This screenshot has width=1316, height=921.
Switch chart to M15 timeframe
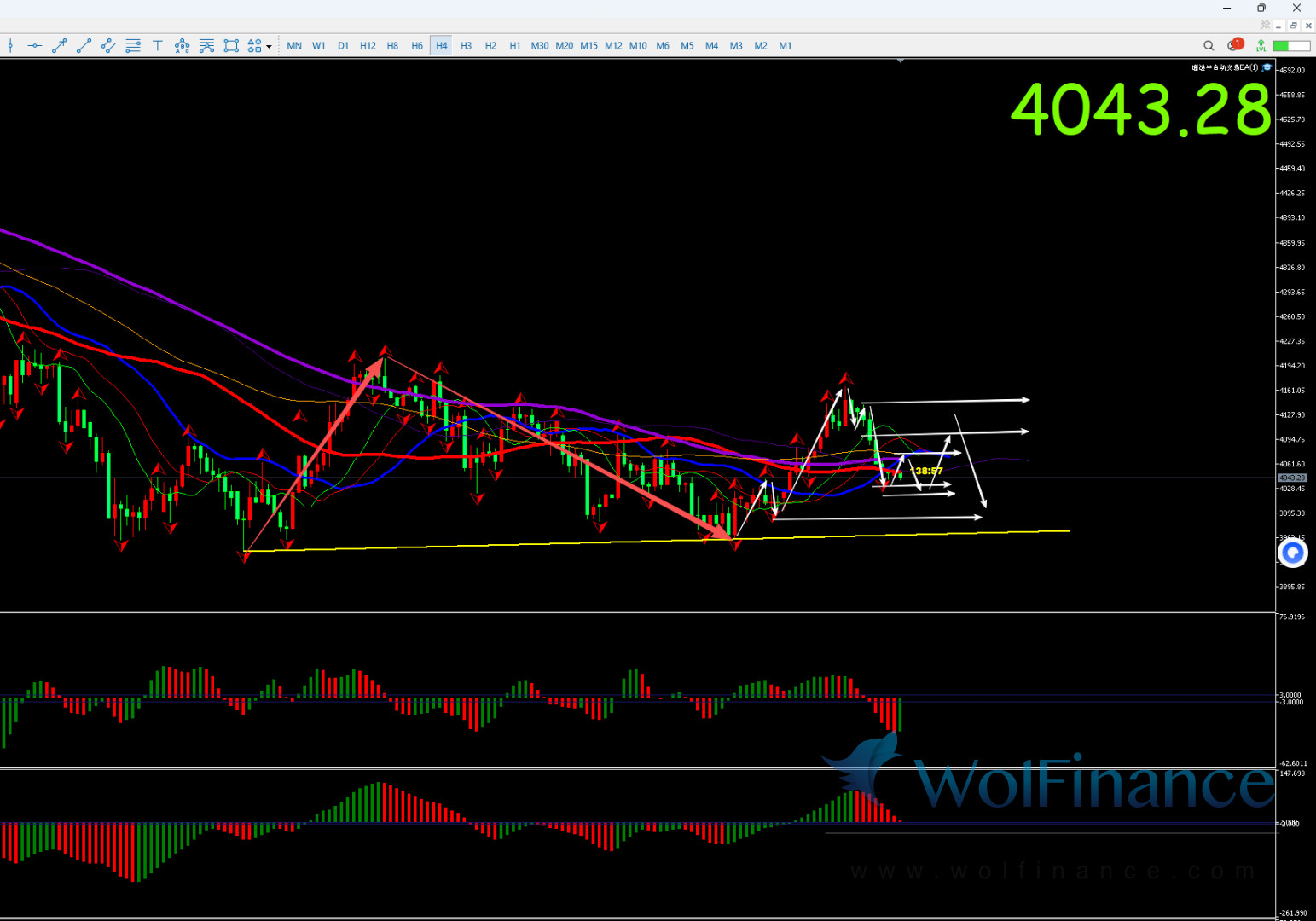pos(589,46)
